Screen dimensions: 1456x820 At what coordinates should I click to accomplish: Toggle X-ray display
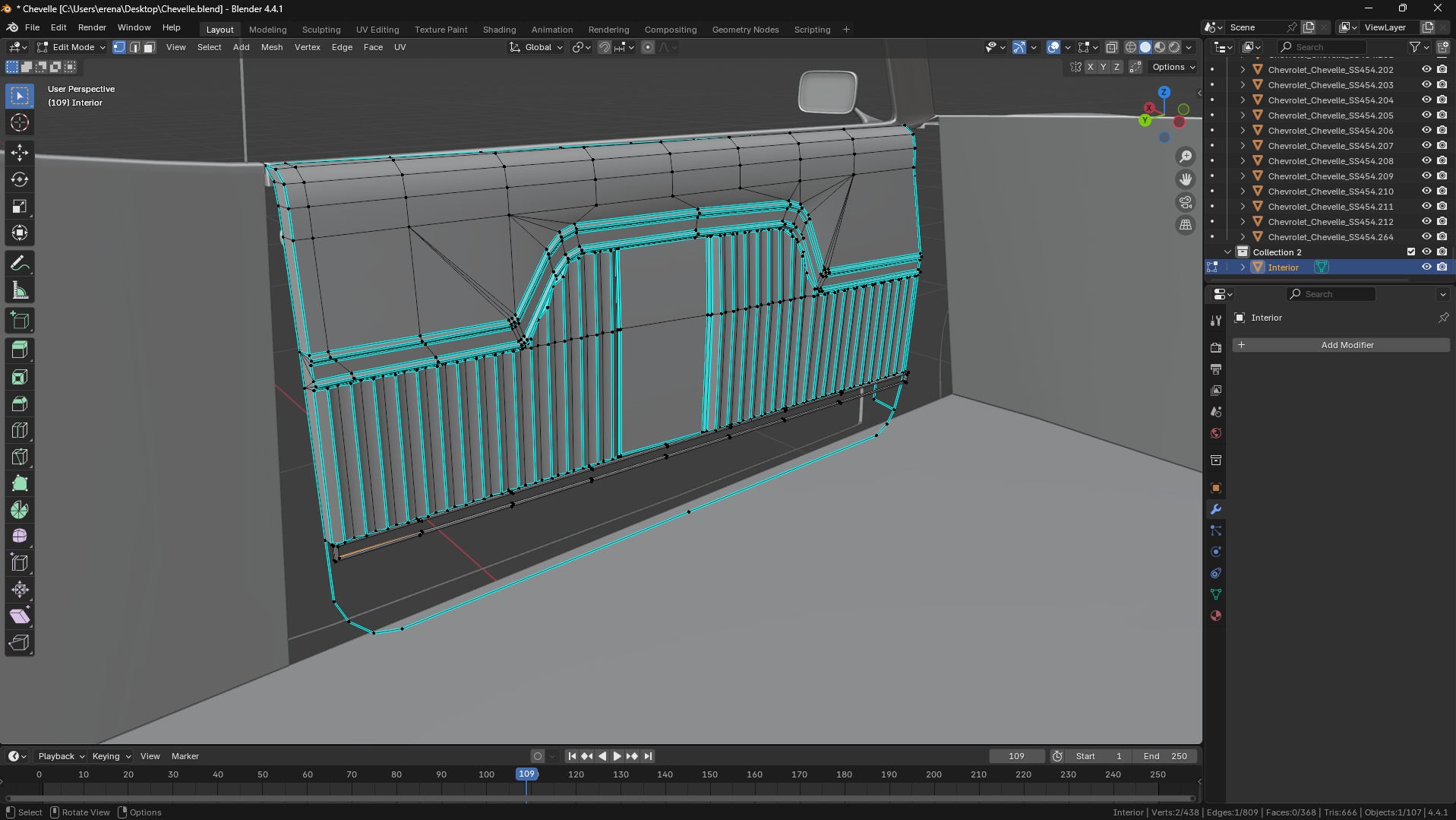pyautogui.click(x=1112, y=47)
